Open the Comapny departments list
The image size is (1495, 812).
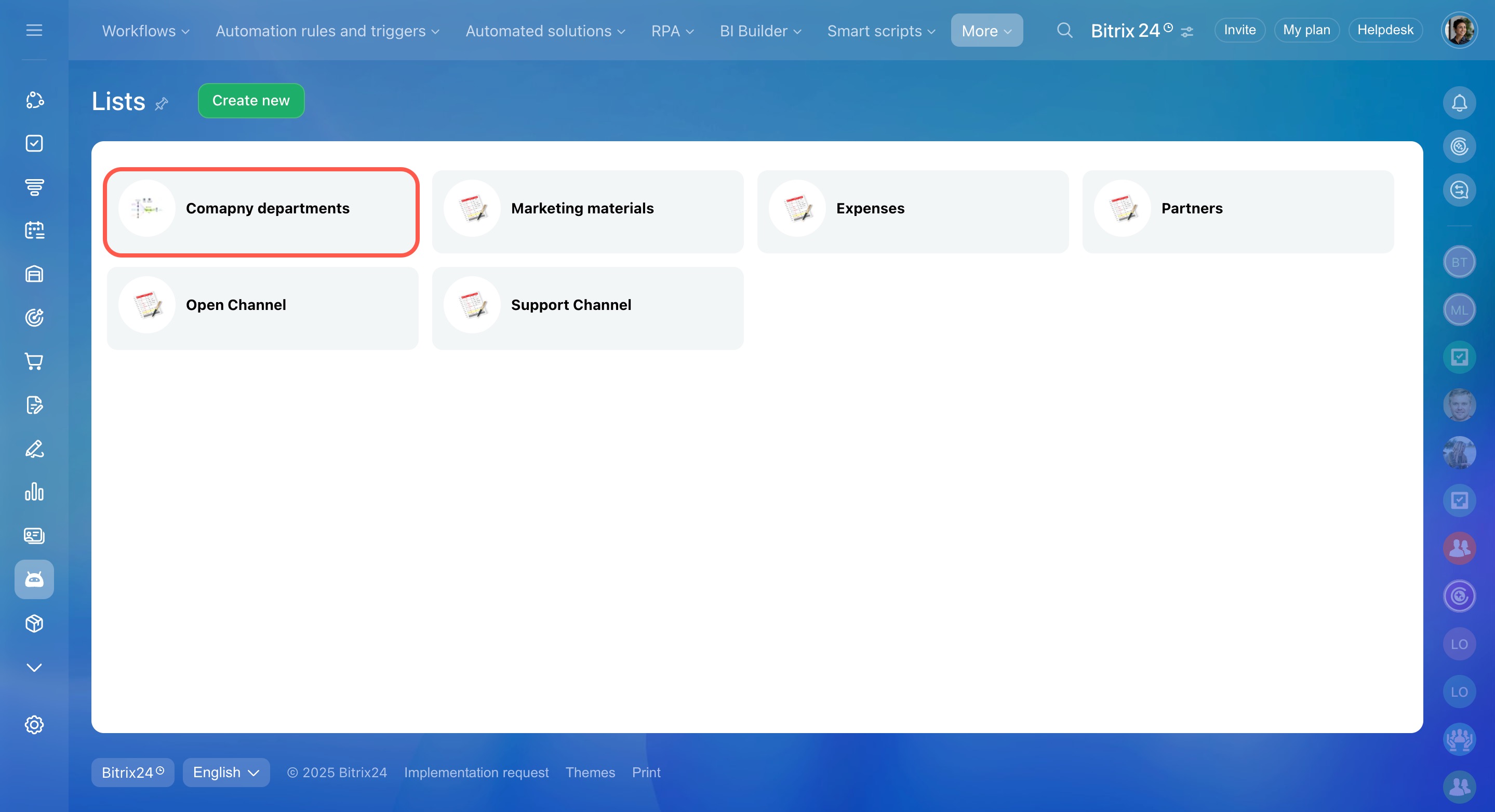click(x=262, y=212)
